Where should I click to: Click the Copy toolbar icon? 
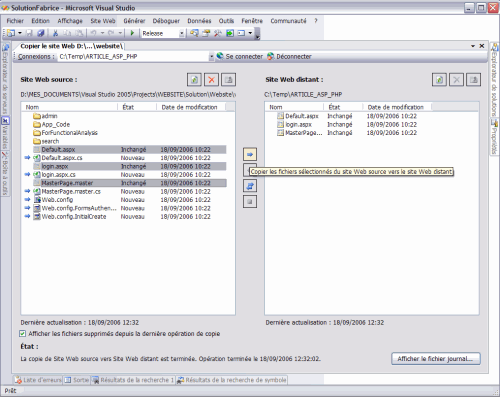(x=67, y=33)
